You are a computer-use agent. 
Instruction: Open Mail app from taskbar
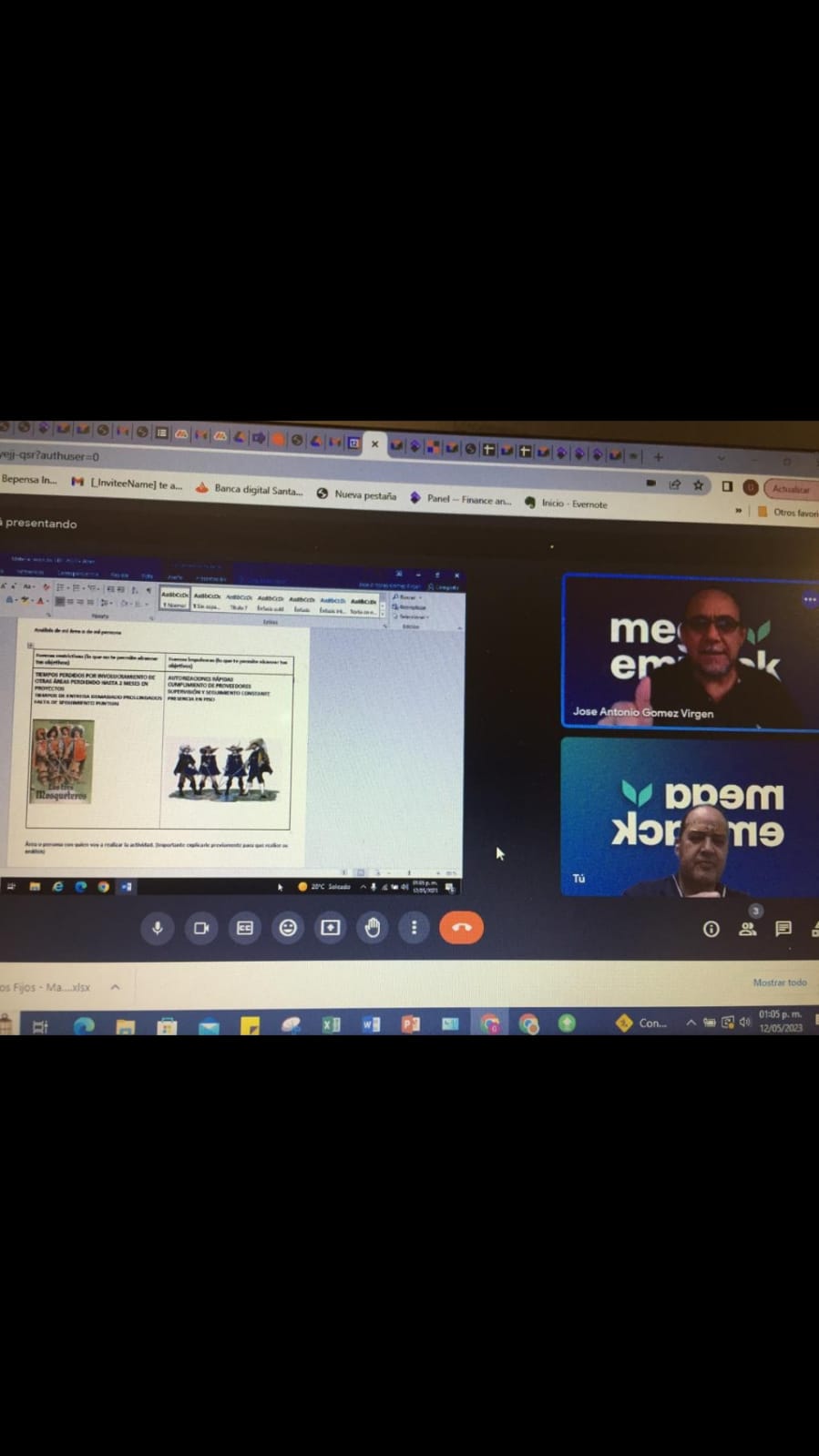(209, 1026)
